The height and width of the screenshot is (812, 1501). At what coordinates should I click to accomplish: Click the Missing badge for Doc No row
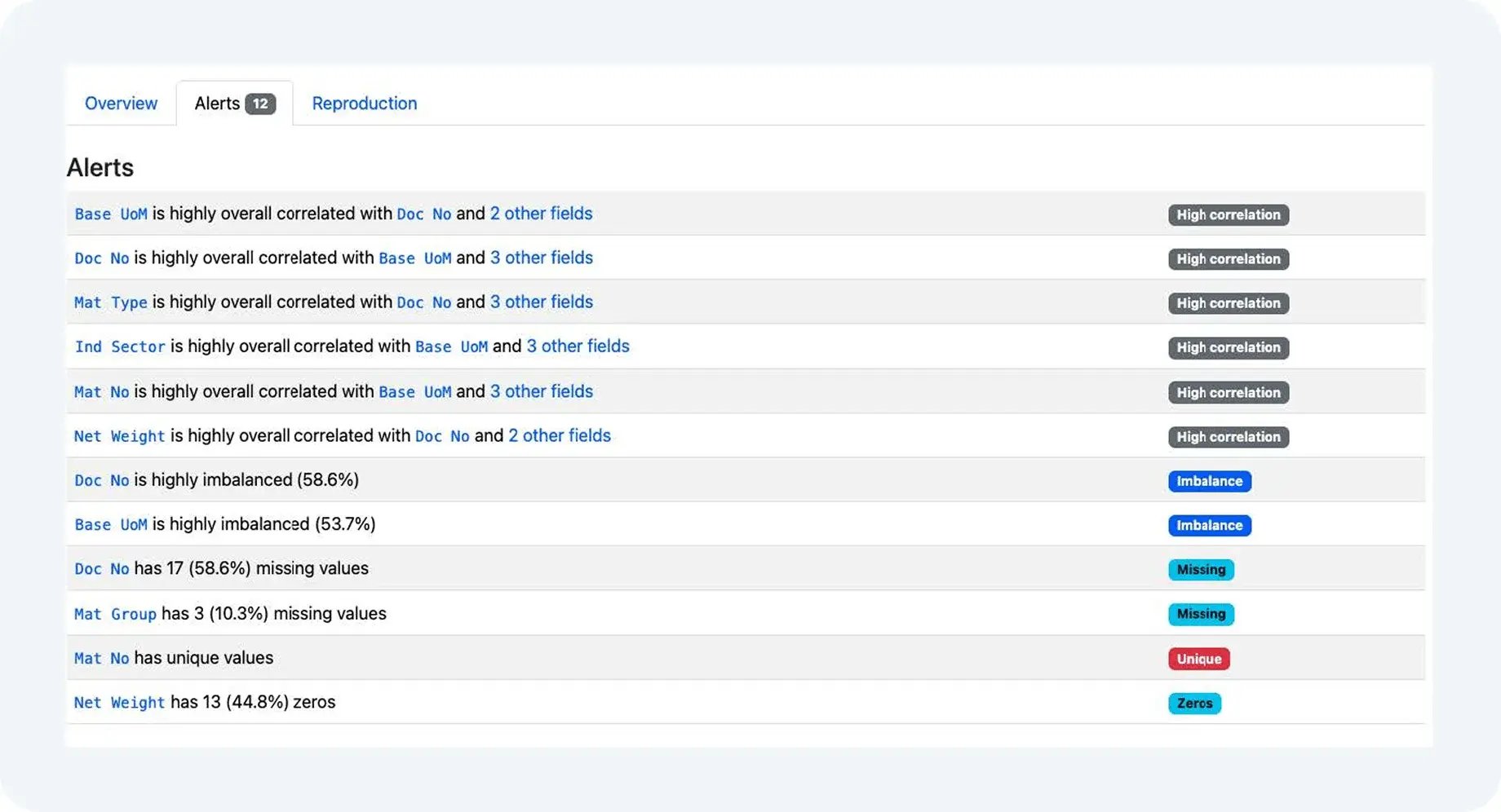click(x=1201, y=570)
